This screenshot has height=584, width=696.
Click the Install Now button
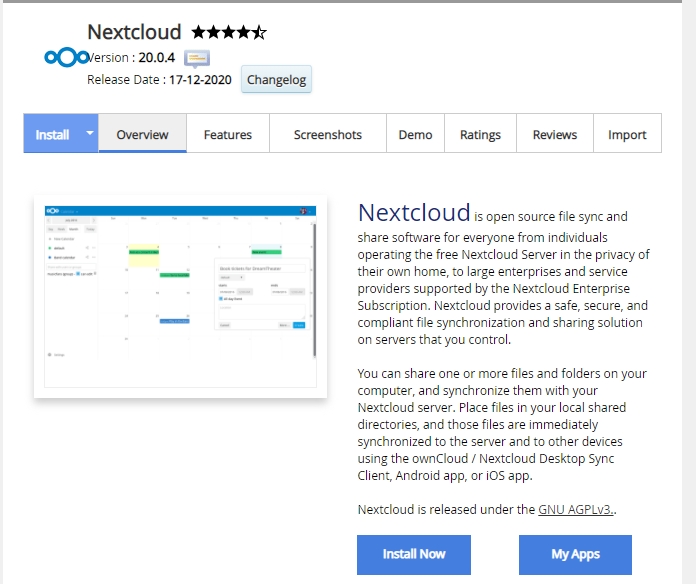click(414, 554)
